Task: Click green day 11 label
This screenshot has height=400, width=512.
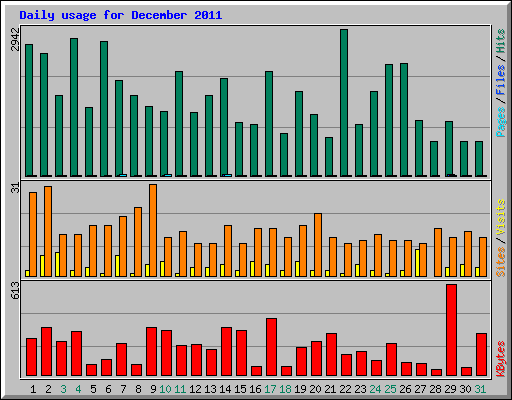Action: [x=180, y=389]
